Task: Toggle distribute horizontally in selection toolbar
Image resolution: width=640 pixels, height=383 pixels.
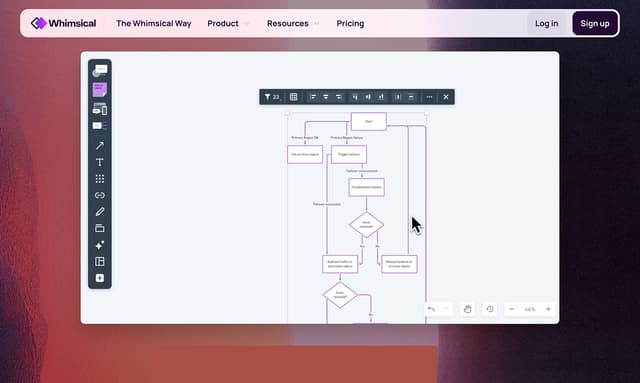Action: 398,97
